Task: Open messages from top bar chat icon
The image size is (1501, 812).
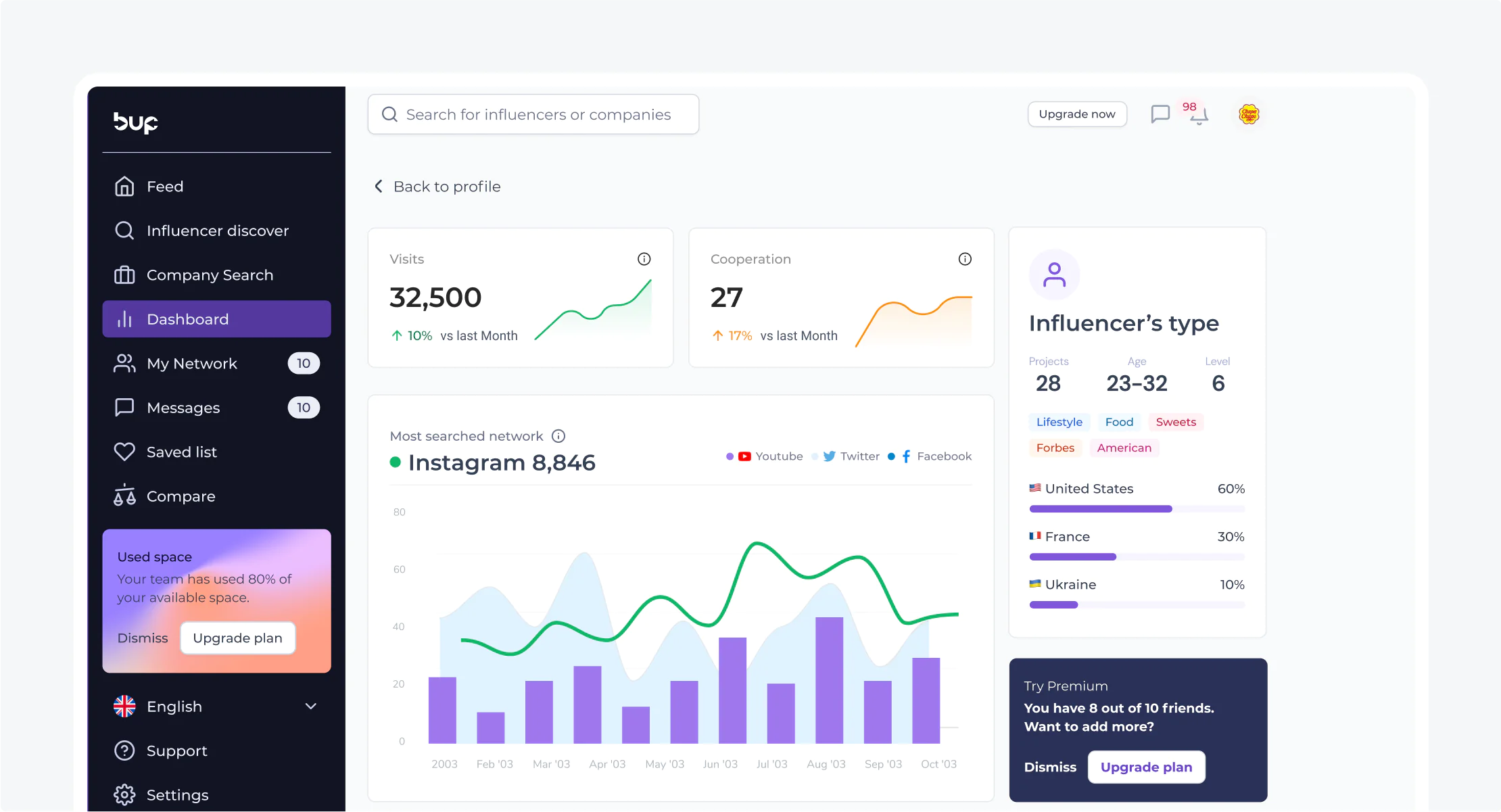Action: (1160, 114)
